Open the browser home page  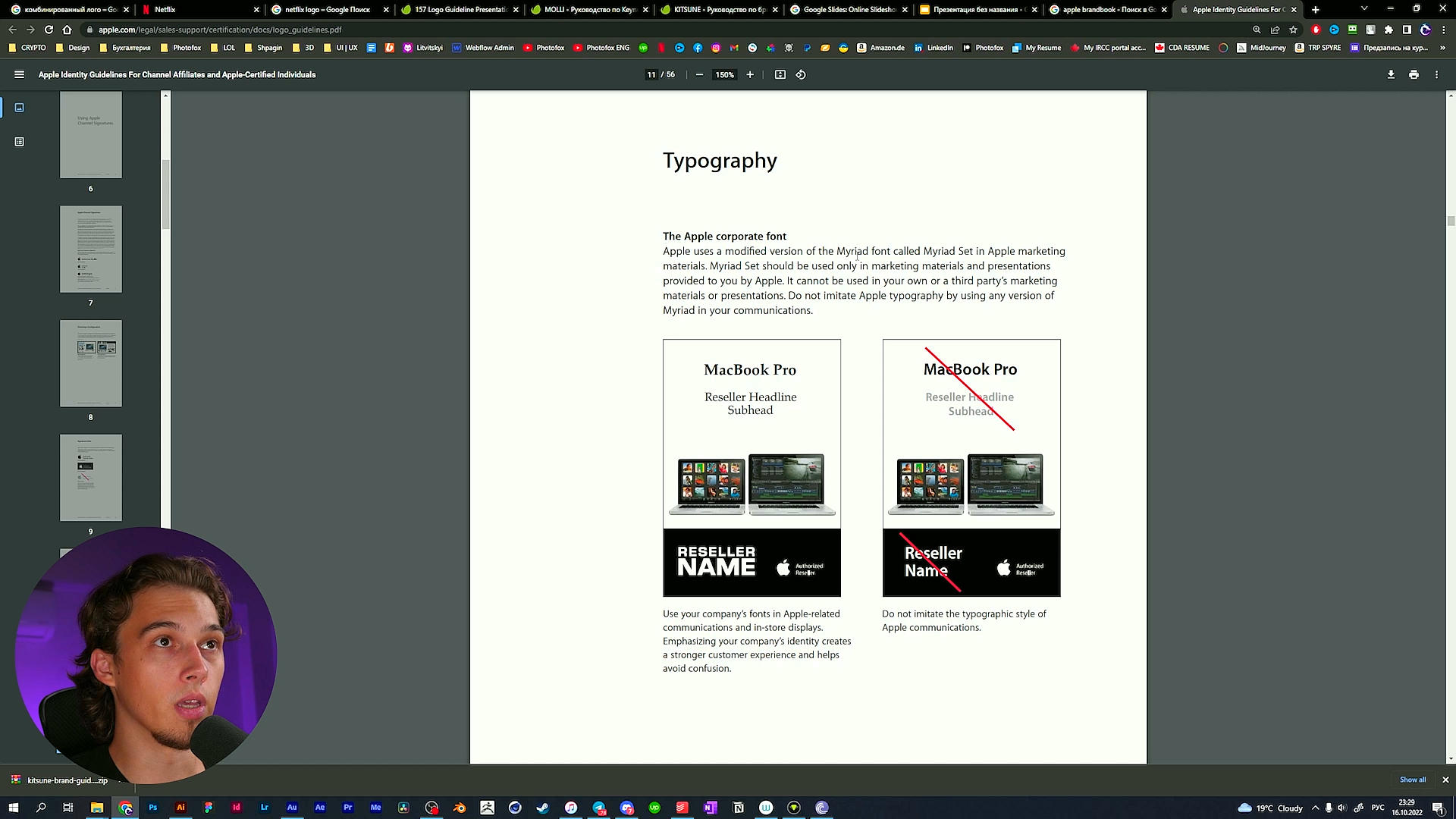(x=67, y=30)
